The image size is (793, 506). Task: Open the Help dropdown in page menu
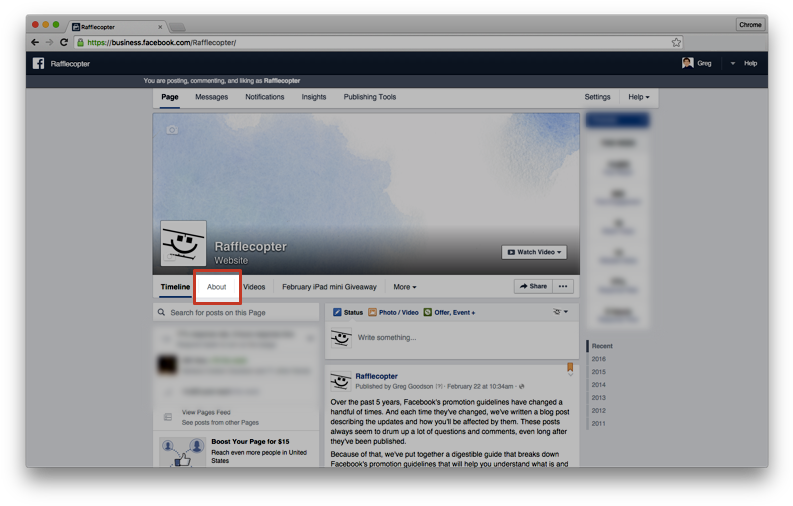[639, 97]
